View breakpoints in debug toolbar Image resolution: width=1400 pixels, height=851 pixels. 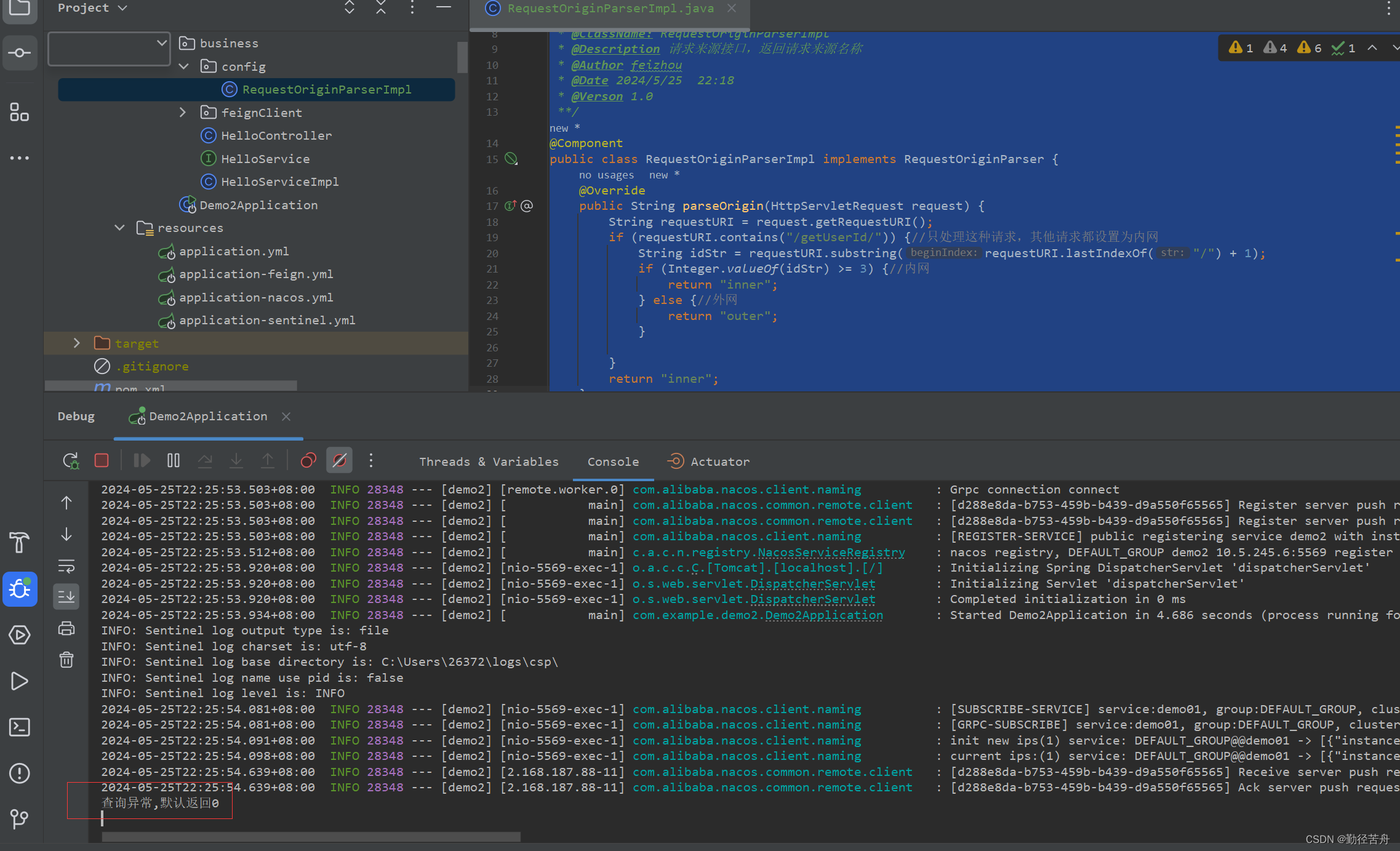(x=308, y=460)
